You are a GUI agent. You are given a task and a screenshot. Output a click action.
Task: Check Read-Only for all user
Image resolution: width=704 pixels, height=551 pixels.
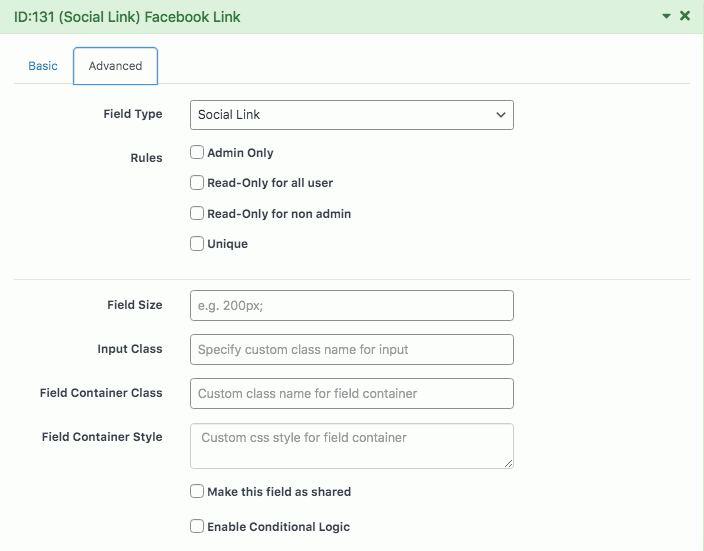point(197,183)
